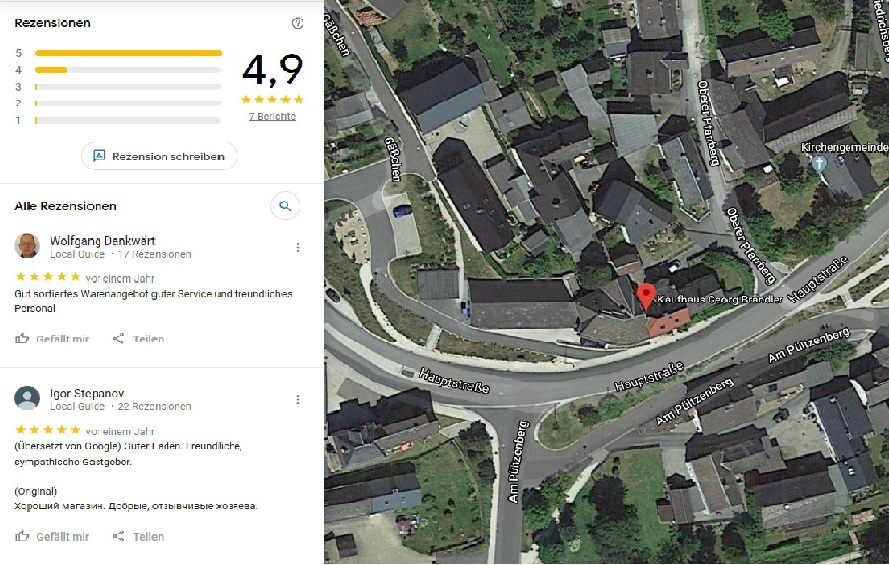Viewport: 889px width, 565px height.
Task: Select the red Kaufhaus Georg Brändler map pin
Action: point(646,296)
